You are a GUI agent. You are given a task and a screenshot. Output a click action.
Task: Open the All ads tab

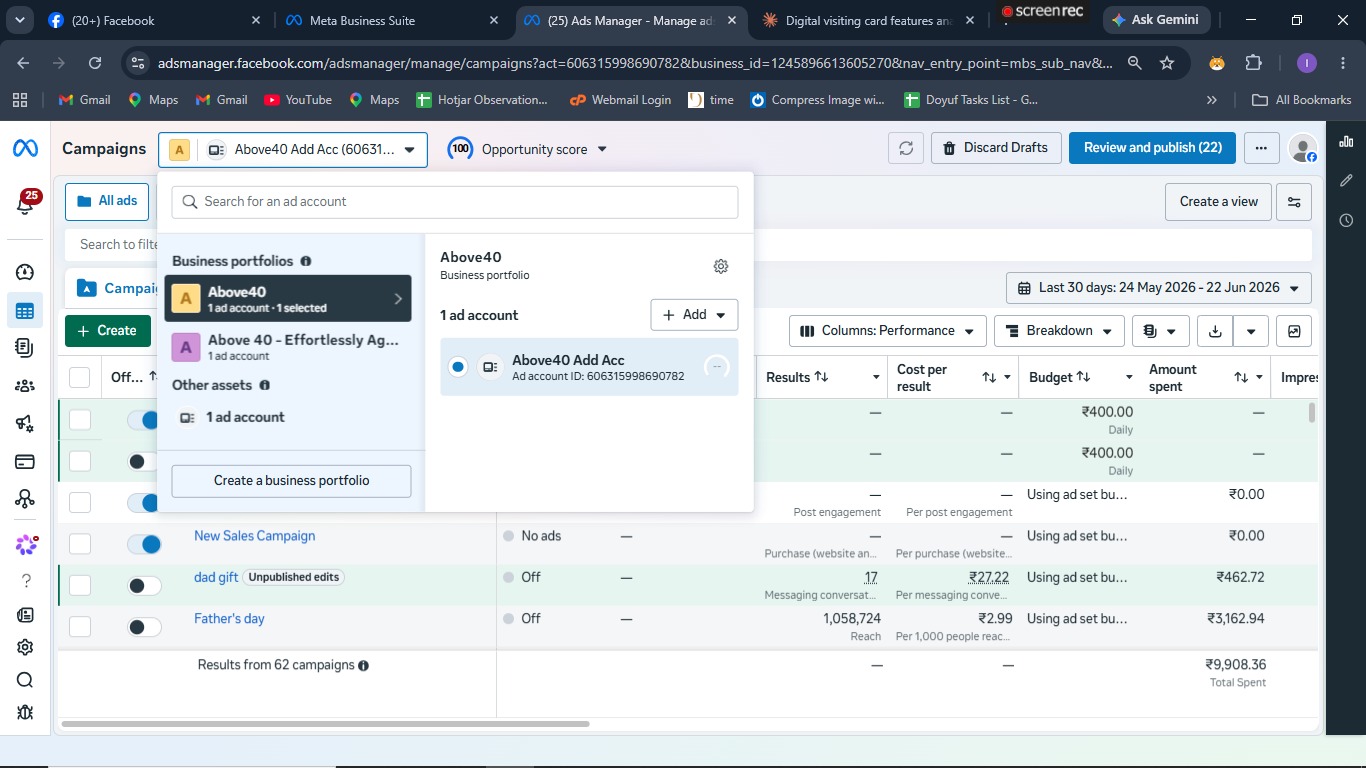pyautogui.click(x=107, y=202)
